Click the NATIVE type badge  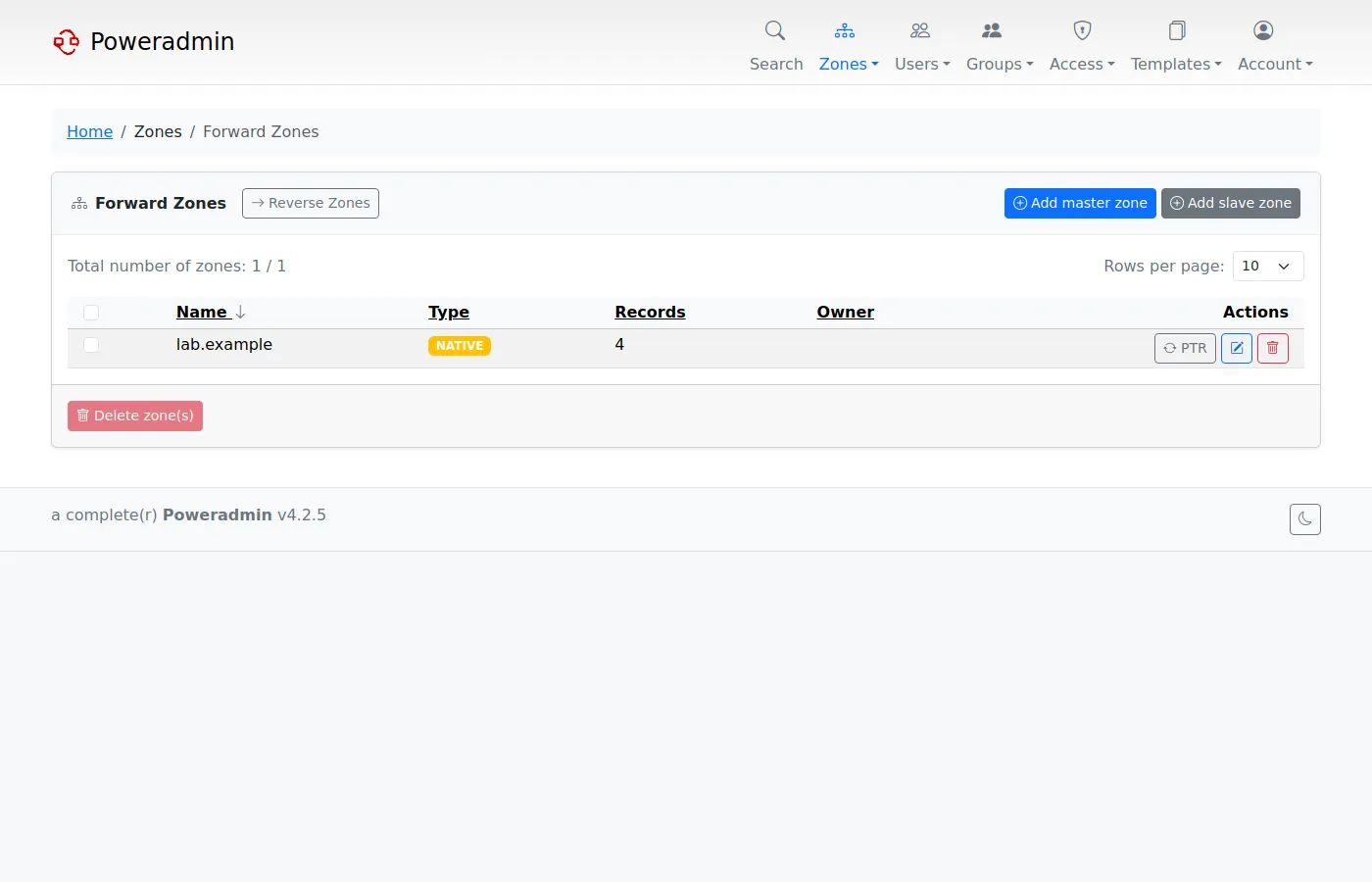tap(460, 346)
